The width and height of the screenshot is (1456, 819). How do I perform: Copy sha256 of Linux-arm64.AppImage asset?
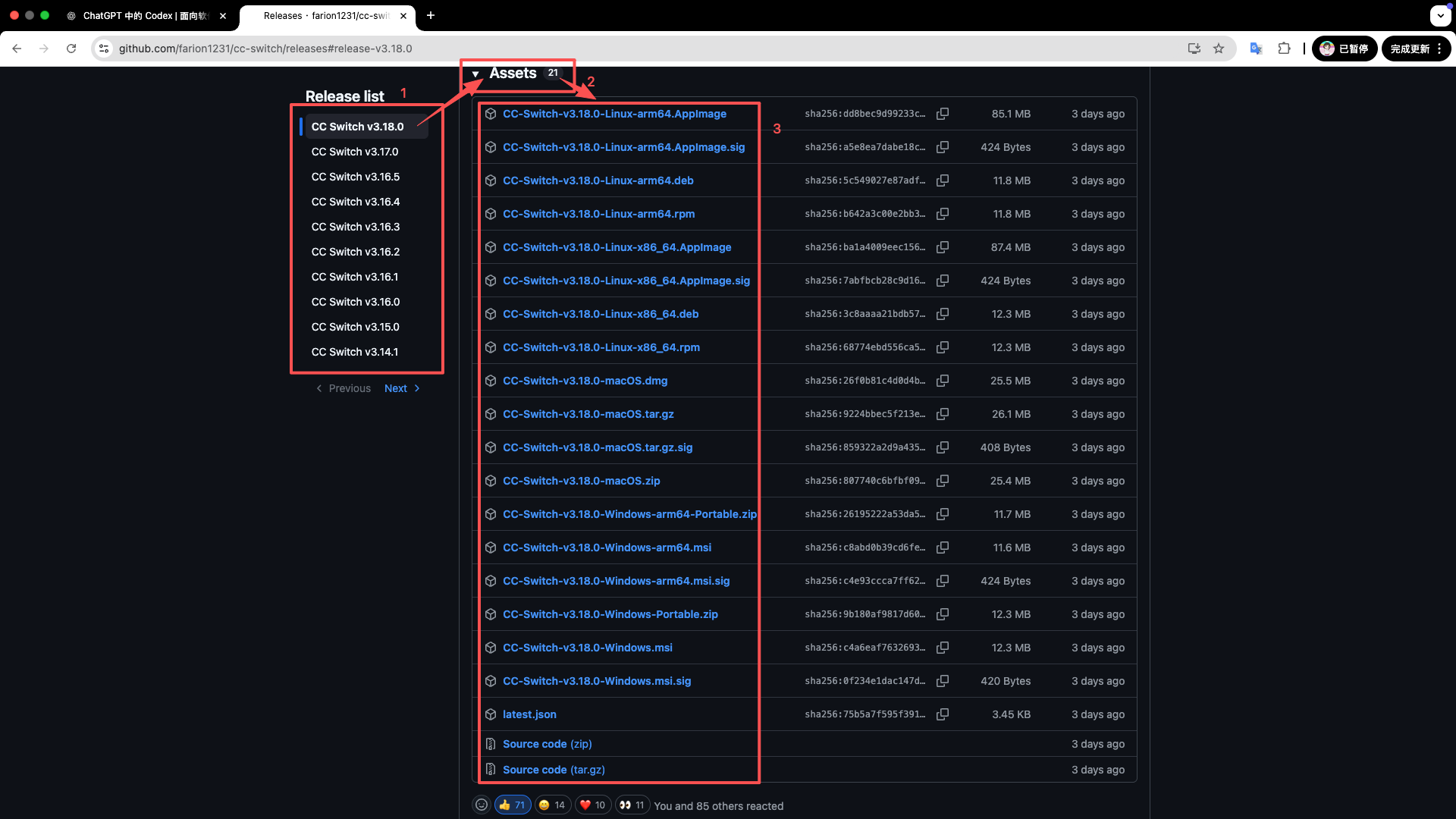point(943,114)
